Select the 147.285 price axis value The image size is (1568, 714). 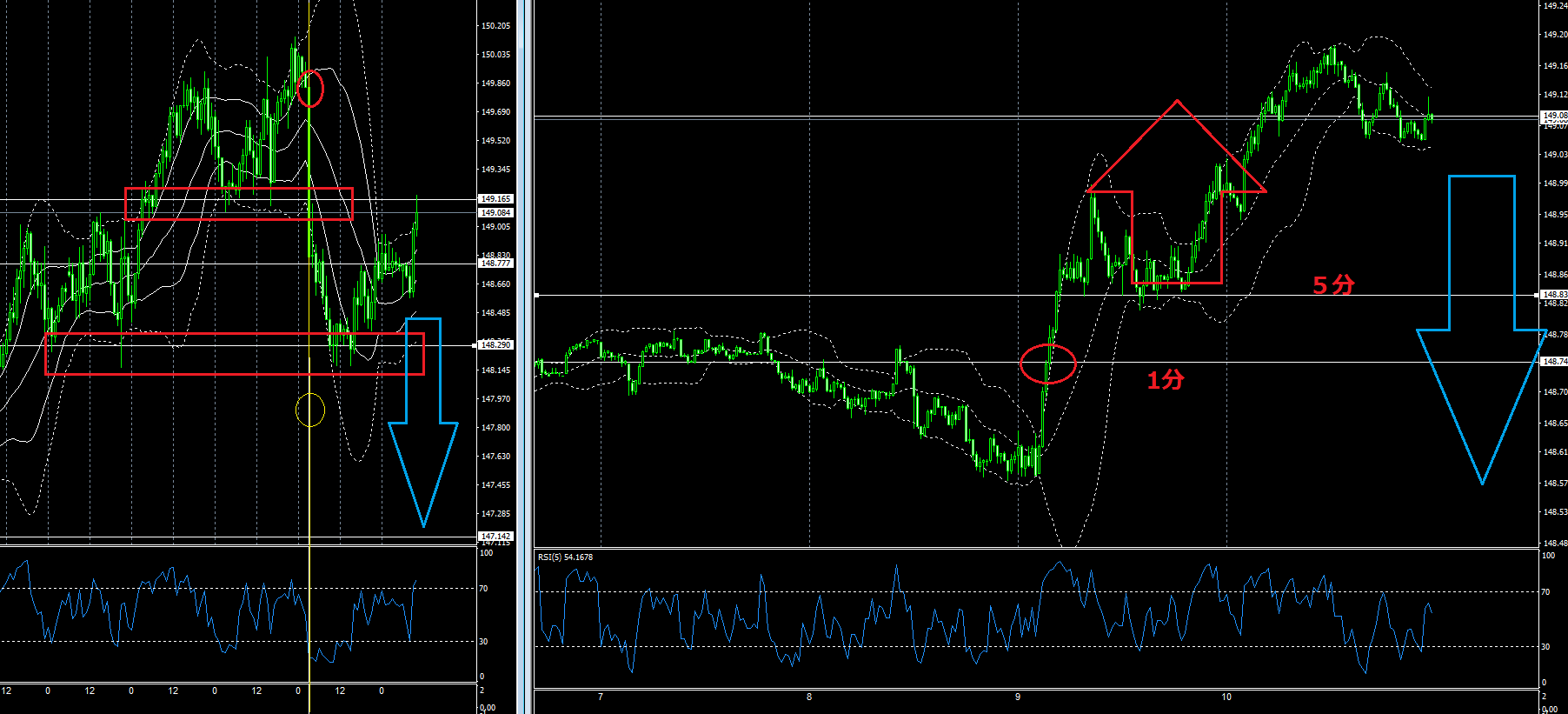495,514
